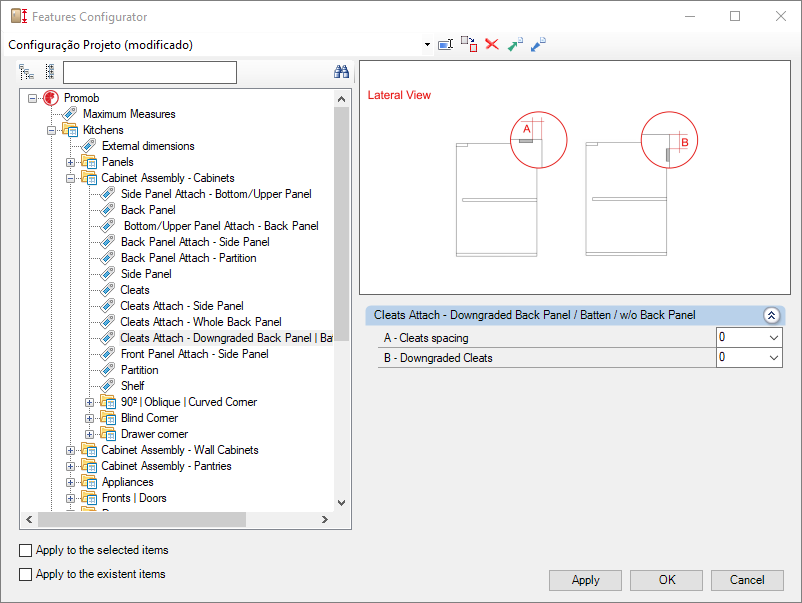Select Side Panel Attach - Bottom/Upper Panel item
Screen dimensions: 802x603
(216, 194)
